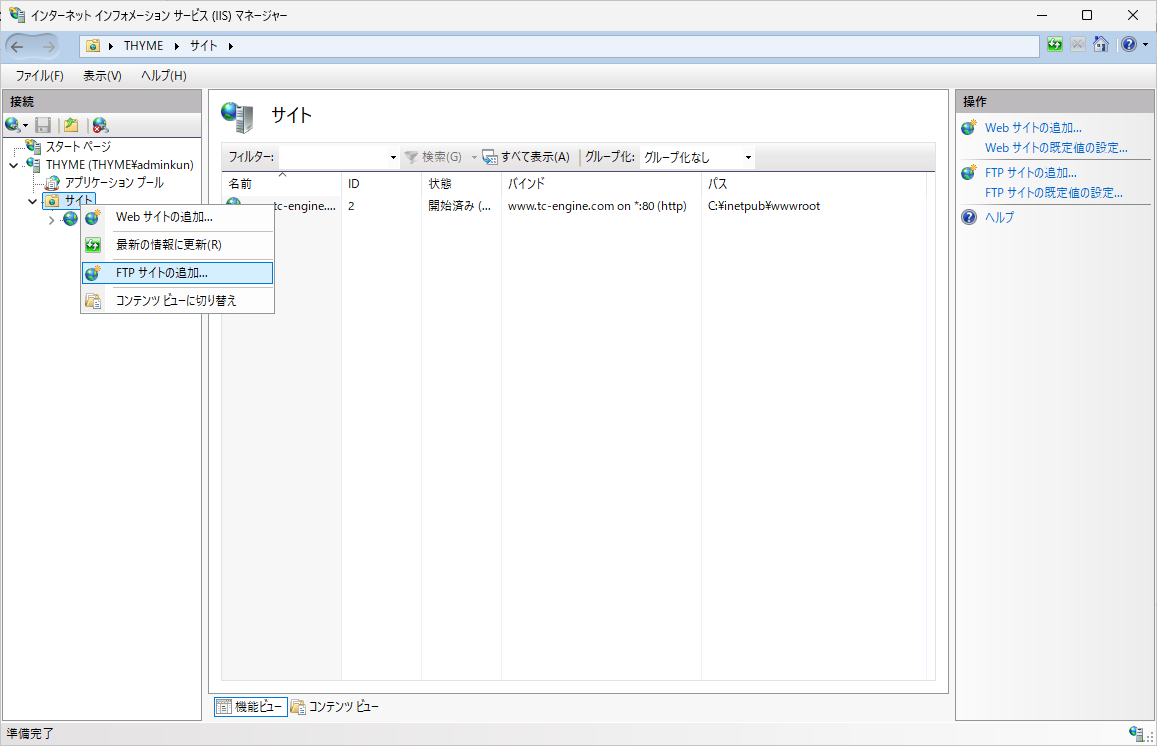
Task: Sort by ID column header
Action: click(x=381, y=184)
